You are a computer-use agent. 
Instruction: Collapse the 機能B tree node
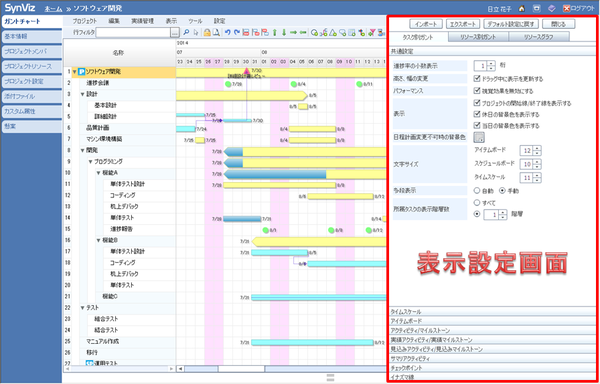pos(98,241)
